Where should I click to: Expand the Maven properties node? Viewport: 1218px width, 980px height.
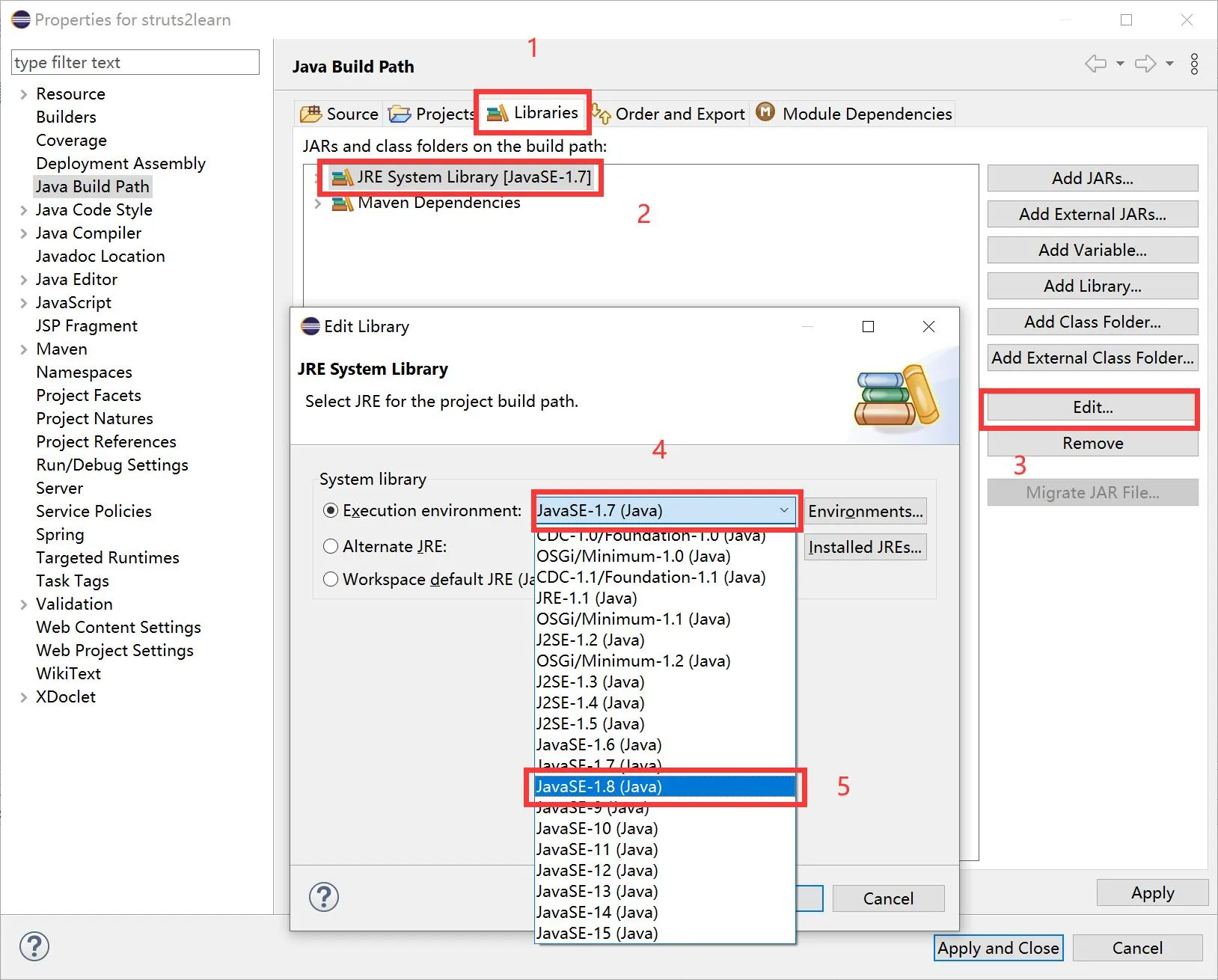23,349
